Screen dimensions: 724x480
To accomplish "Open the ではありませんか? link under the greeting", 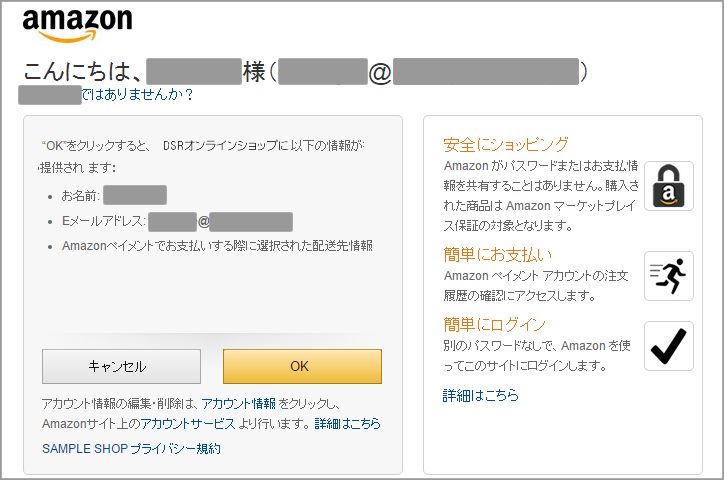I will (137, 95).
